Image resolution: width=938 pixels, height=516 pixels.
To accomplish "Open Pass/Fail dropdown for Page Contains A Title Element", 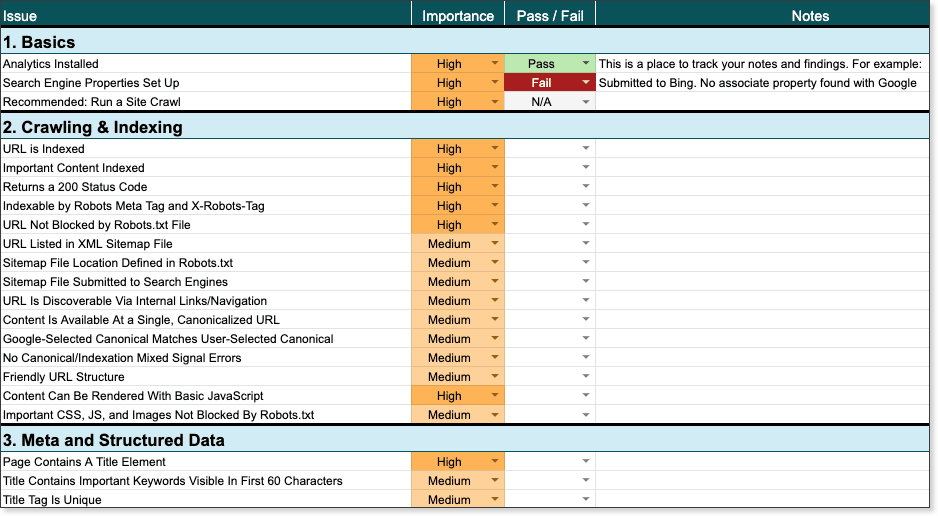I will coord(586,462).
